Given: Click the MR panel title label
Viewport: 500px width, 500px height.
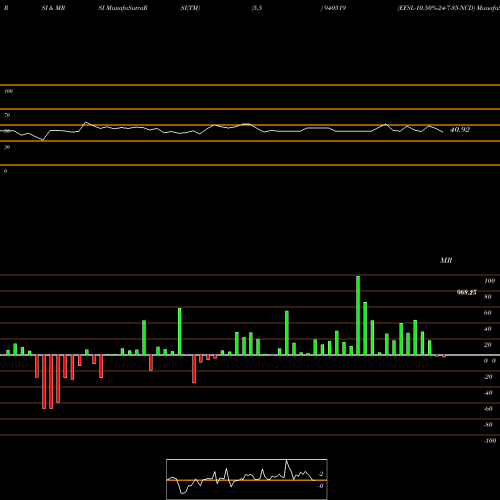Looking at the screenshot, I should pyautogui.click(x=446, y=260).
